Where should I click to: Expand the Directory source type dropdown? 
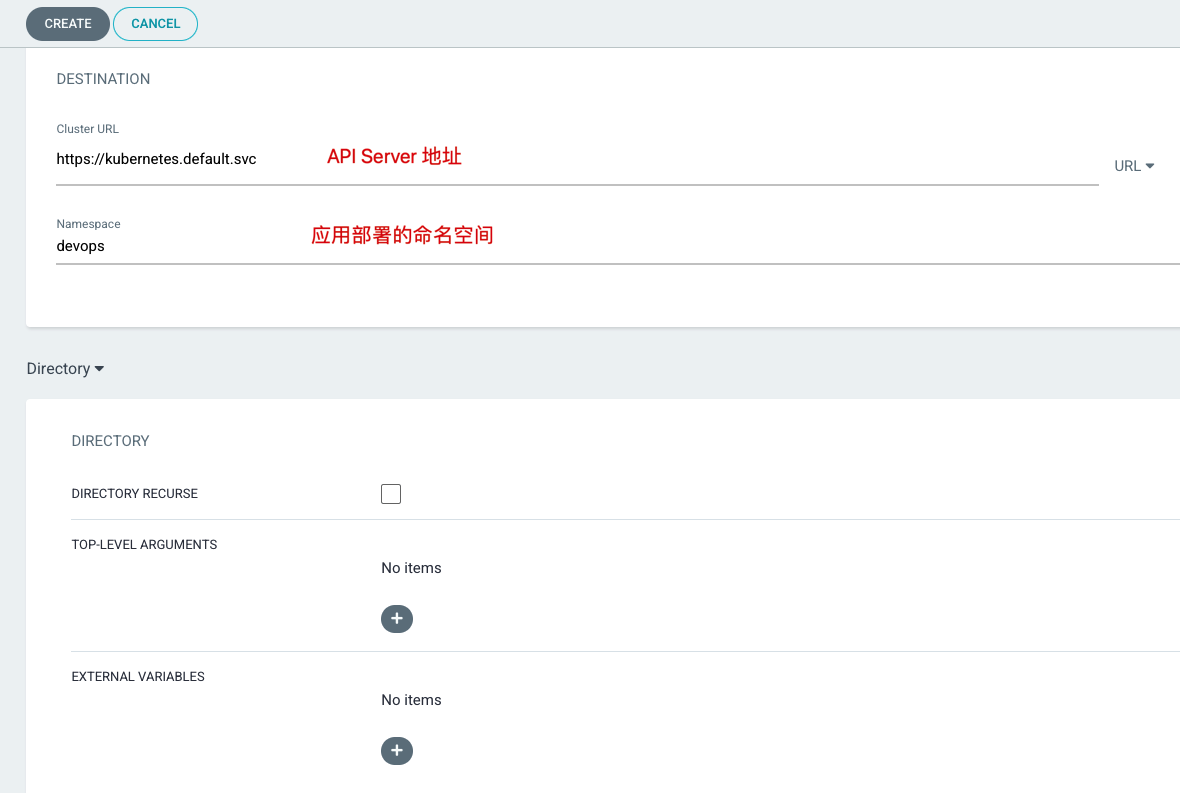[65, 369]
